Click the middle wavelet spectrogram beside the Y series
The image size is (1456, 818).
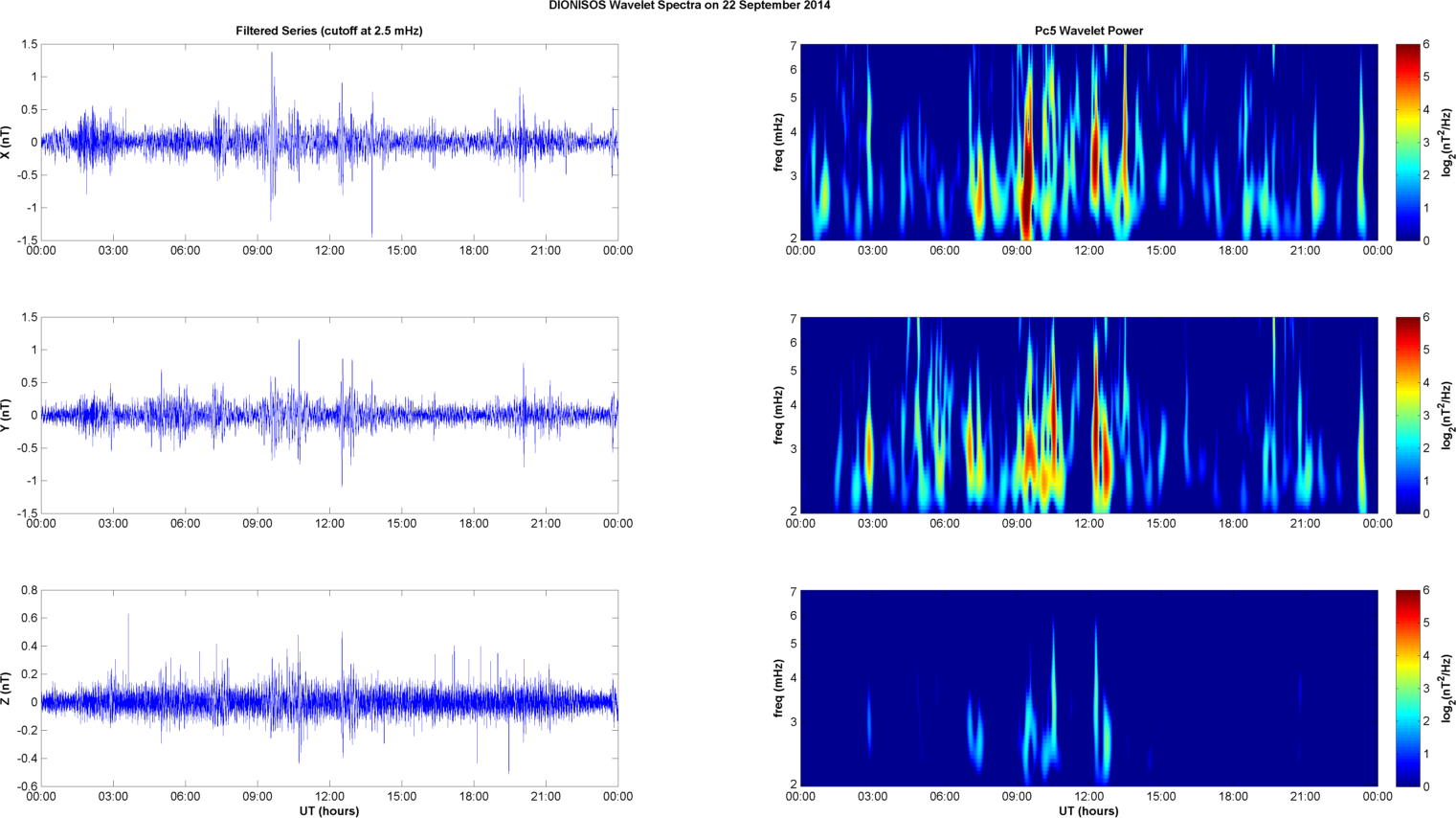(1088, 415)
